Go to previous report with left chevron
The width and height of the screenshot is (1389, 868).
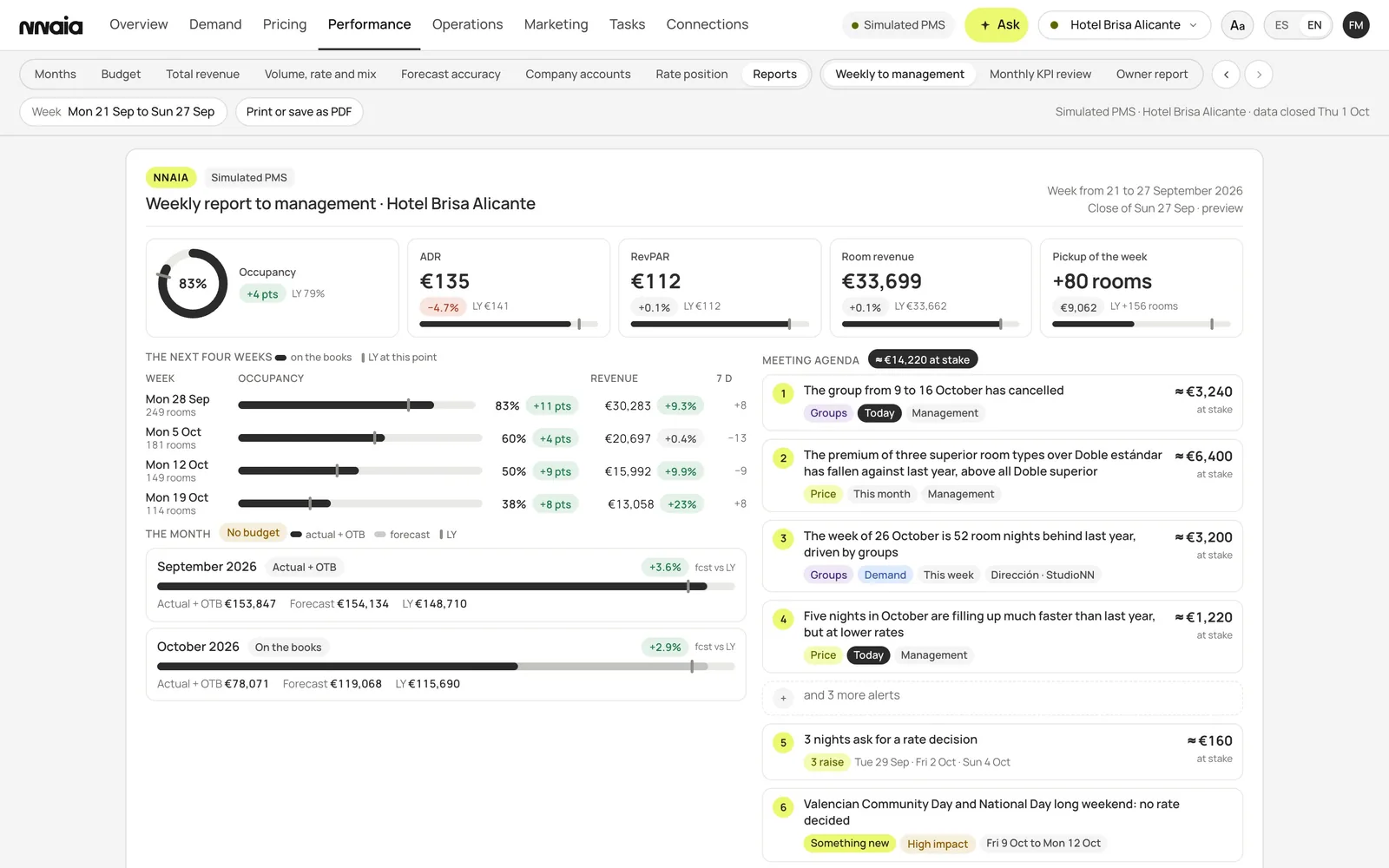pos(1226,75)
